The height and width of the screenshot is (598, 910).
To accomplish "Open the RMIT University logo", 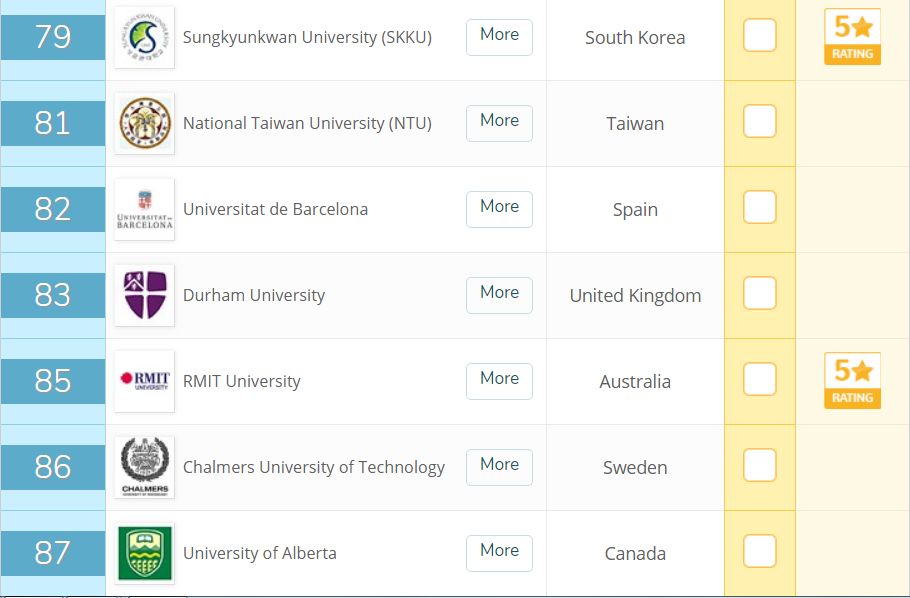I will pyautogui.click(x=145, y=381).
